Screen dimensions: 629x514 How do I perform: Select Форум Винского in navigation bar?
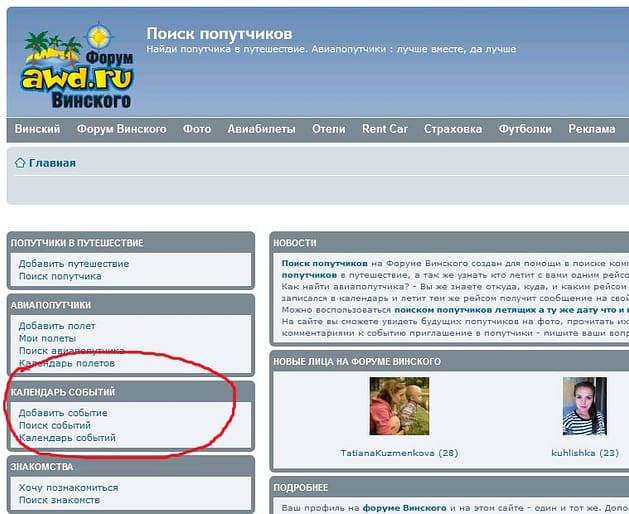pyautogui.click(x=121, y=129)
